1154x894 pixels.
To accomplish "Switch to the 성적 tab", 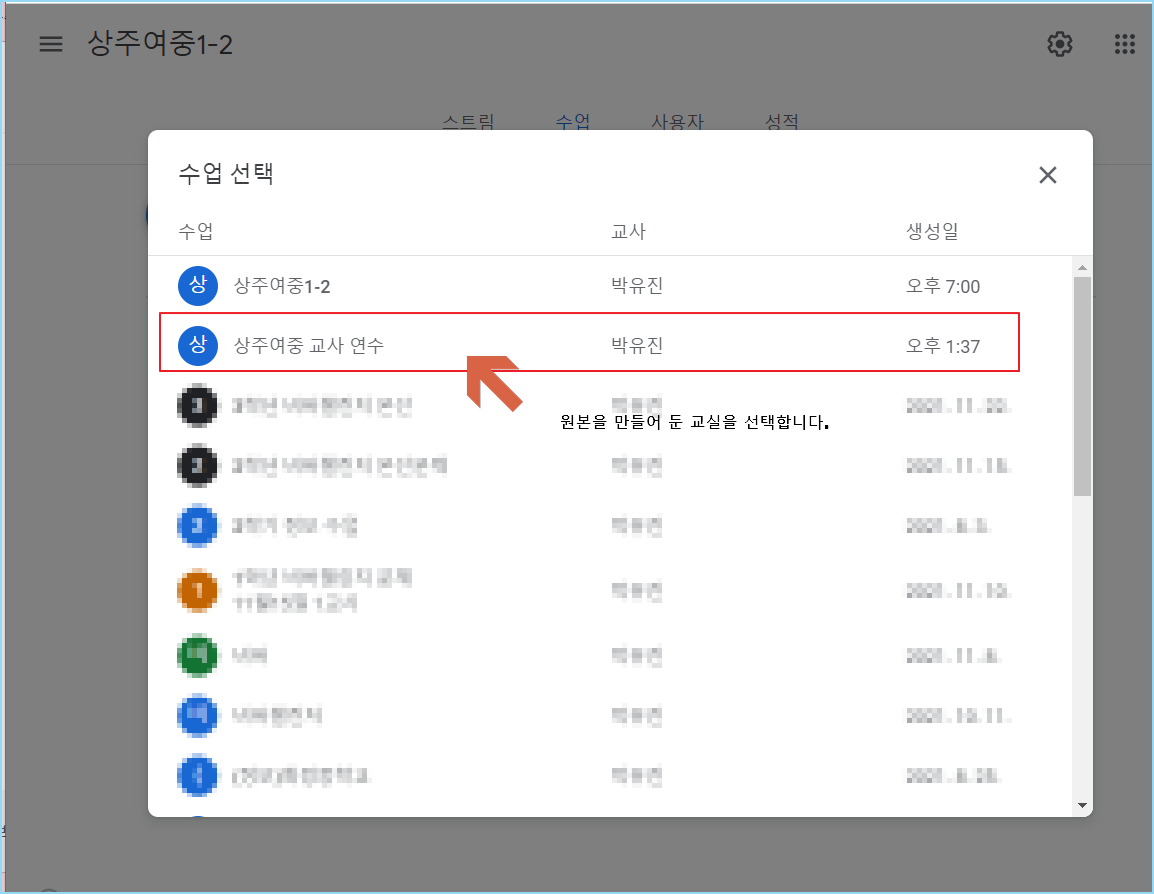I will tap(782, 121).
